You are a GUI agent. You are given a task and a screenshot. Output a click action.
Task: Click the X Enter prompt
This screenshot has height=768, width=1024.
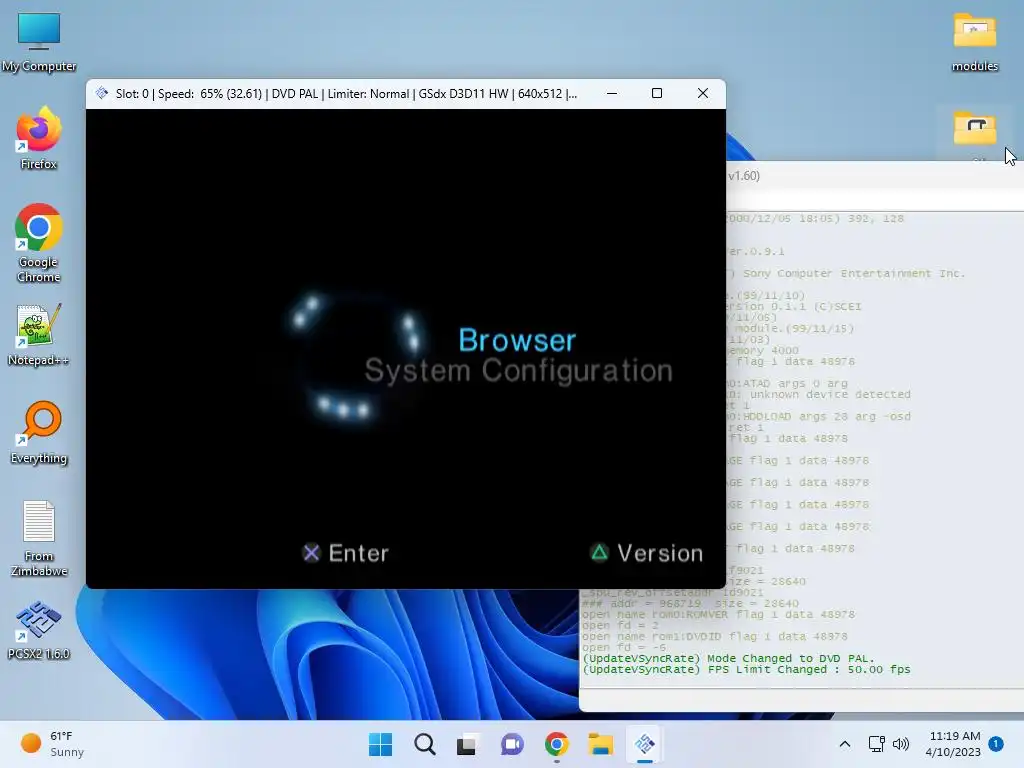345,553
